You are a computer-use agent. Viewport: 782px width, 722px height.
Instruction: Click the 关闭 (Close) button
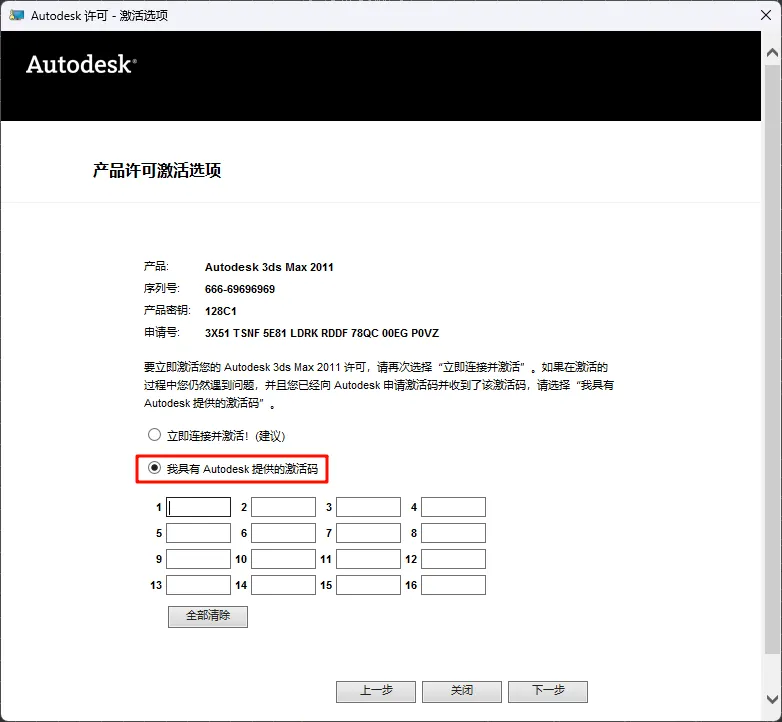pos(462,692)
